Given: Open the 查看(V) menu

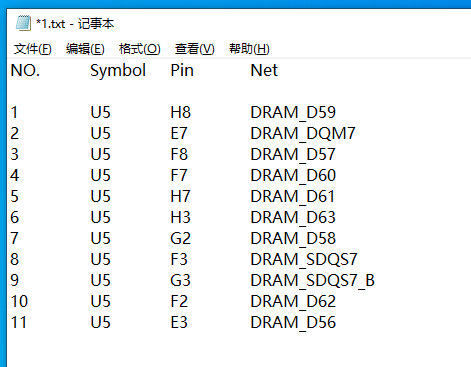Looking at the screenshot, I should point(195,49).
